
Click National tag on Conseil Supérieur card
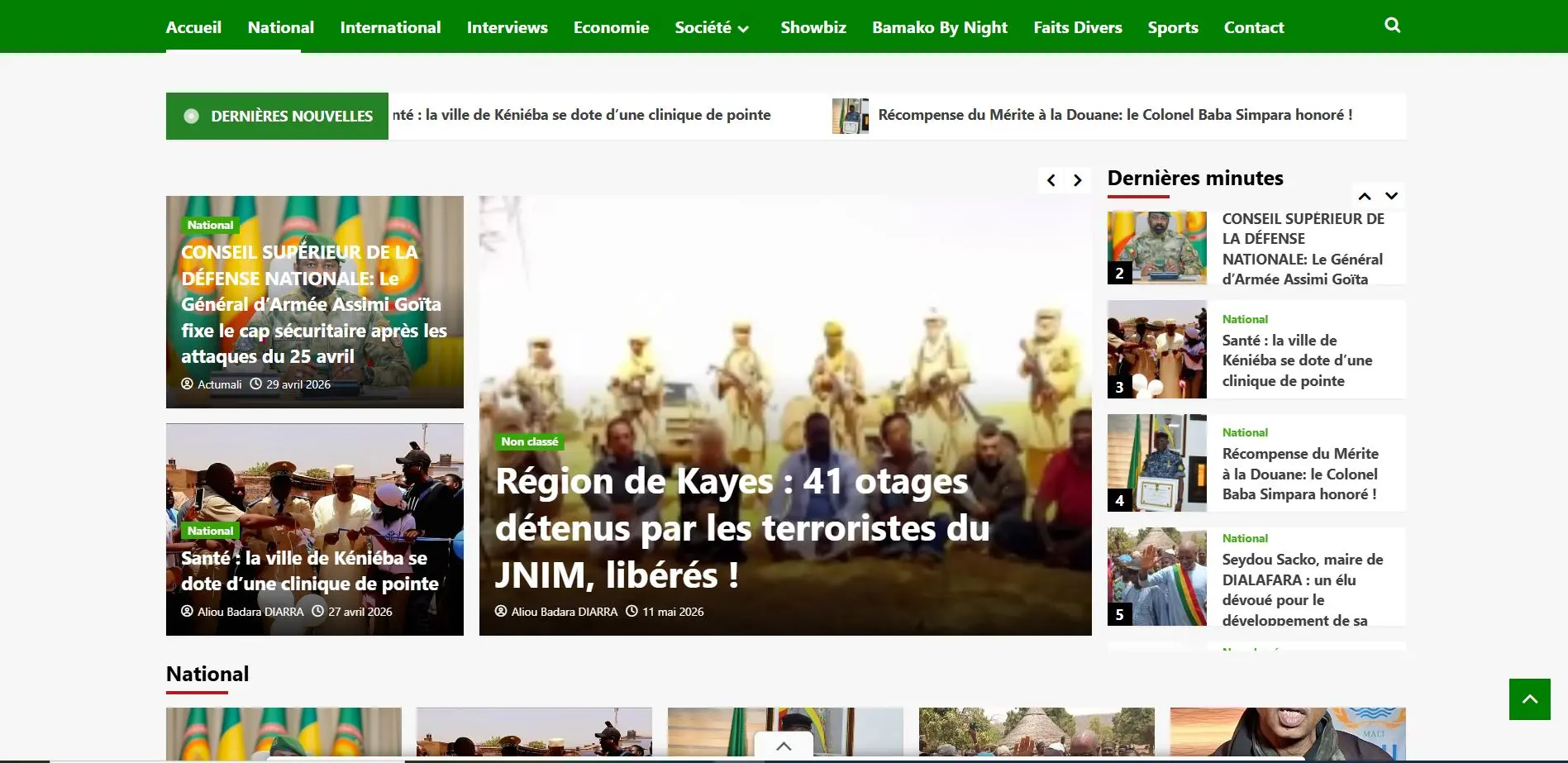pos(210,225)
